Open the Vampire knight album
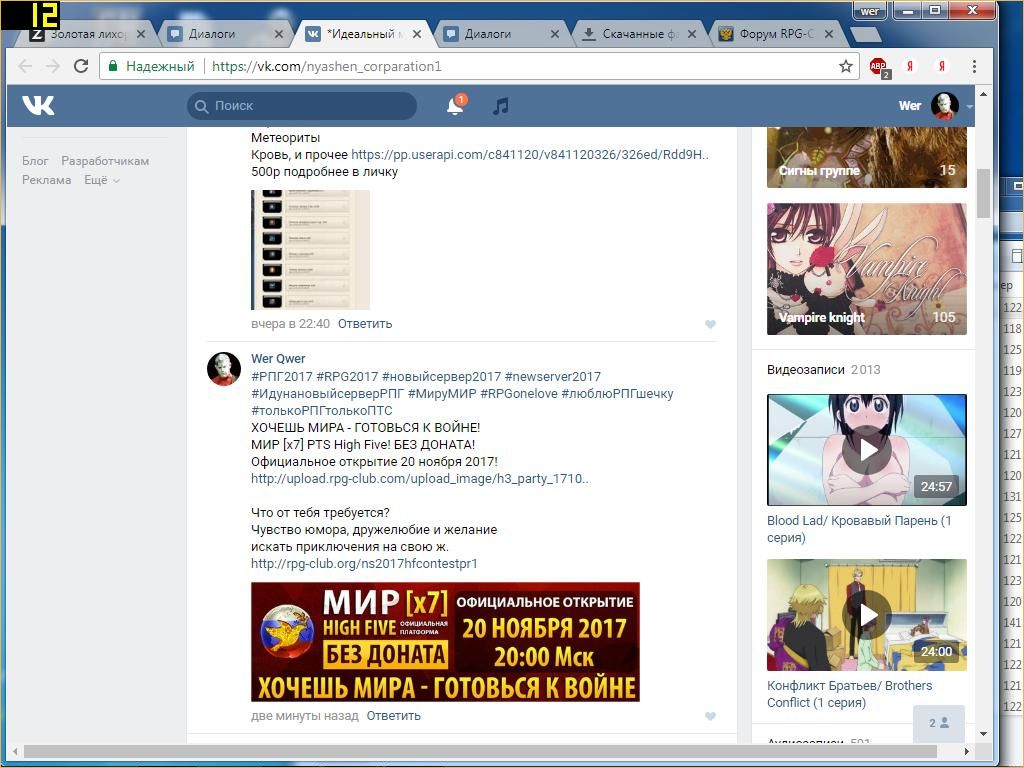Viewport: 1024px width, 768px height. coord(867,269)
